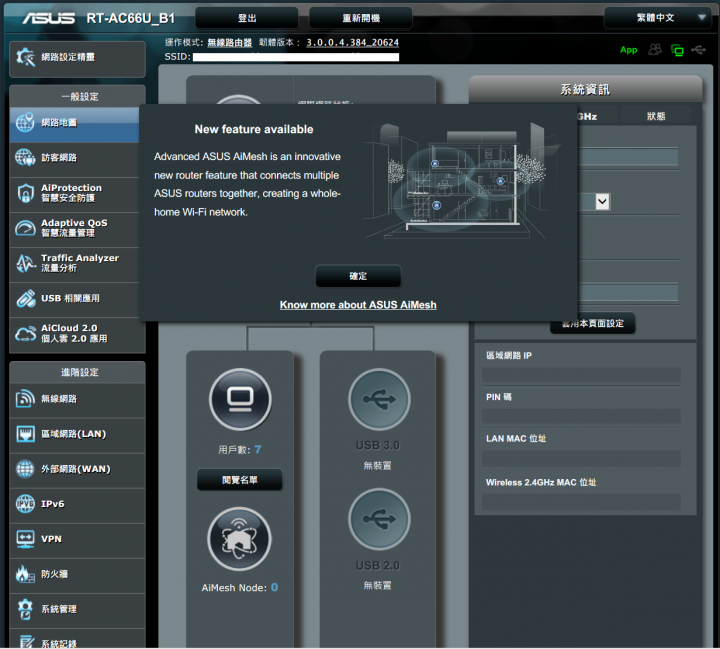
Task: Open the 區域網路(LAN) icon
Action: click(25, 434)
